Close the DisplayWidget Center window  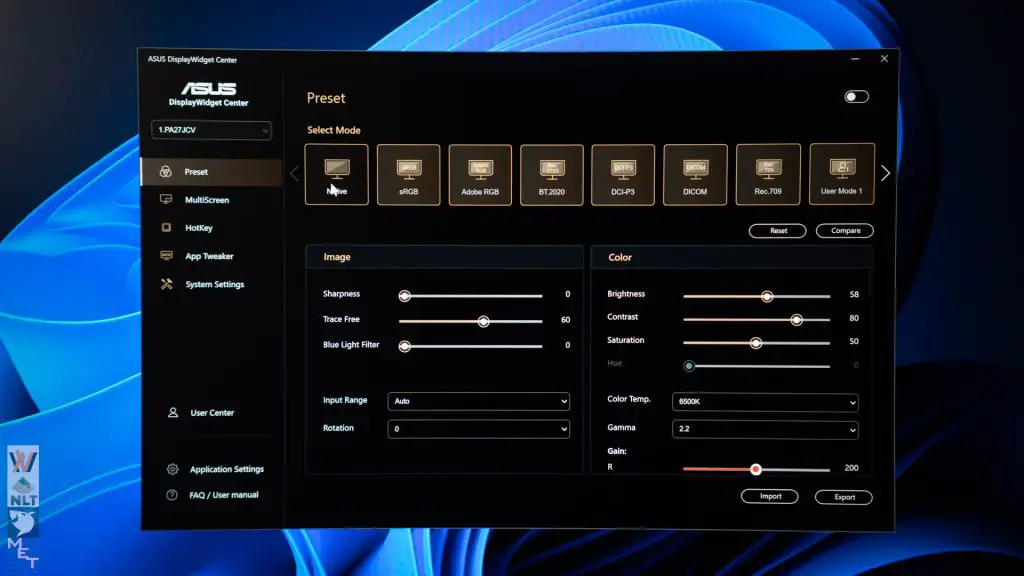884,59
